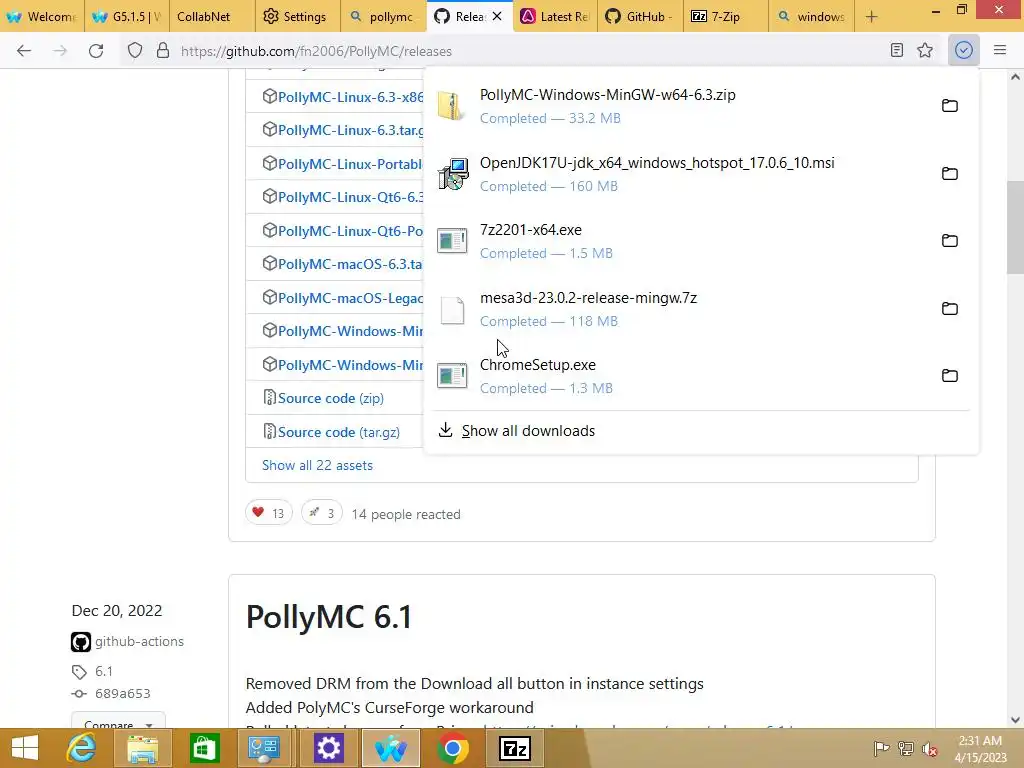The width and height of the screenshot is (1024, 768).
Task: Switch to the Settings tab
Action: click(297, 16)
